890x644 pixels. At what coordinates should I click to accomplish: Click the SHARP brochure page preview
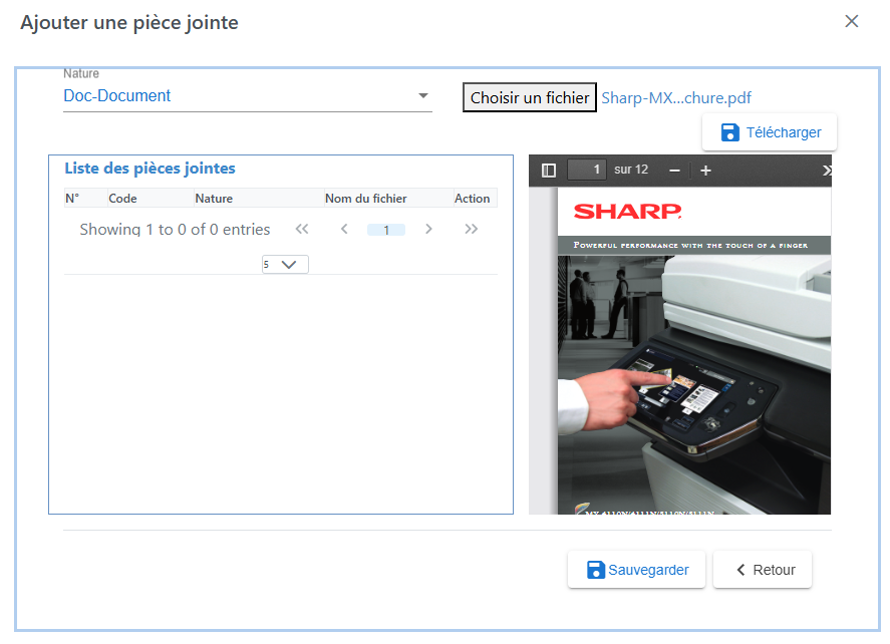(694, 351)
